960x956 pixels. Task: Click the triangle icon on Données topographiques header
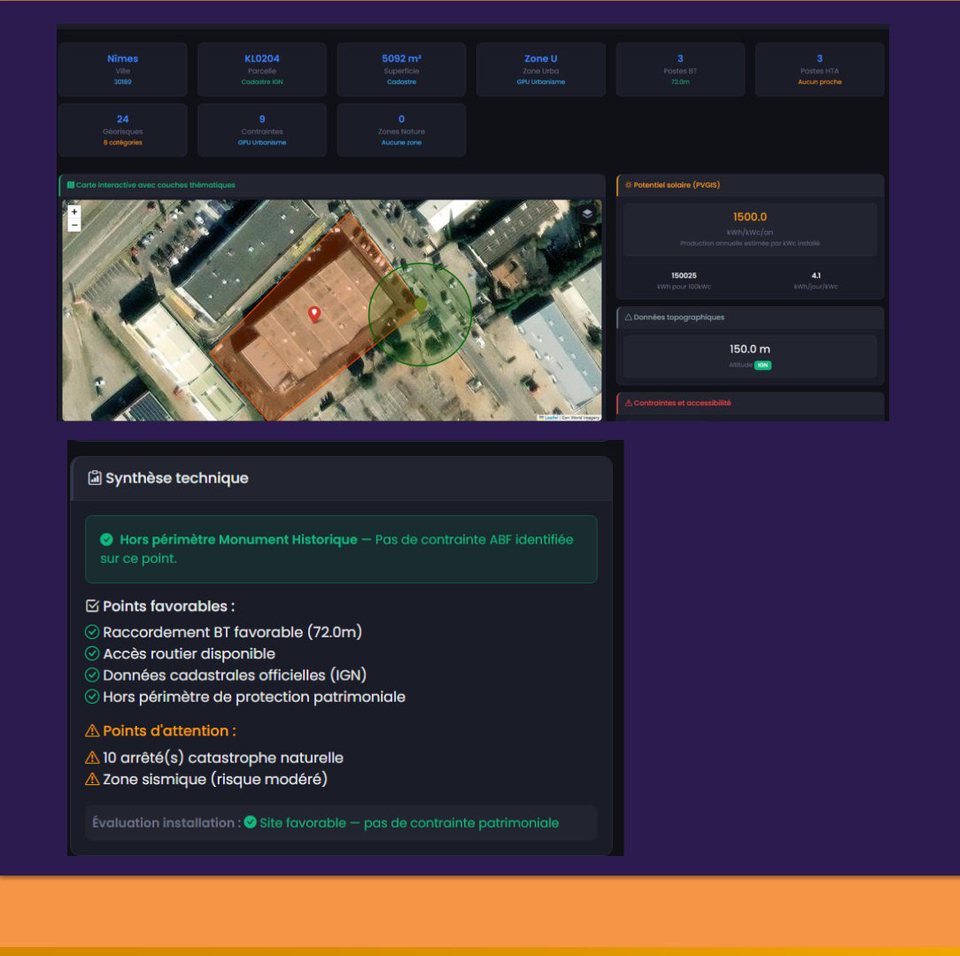click(x=628, y=316)
